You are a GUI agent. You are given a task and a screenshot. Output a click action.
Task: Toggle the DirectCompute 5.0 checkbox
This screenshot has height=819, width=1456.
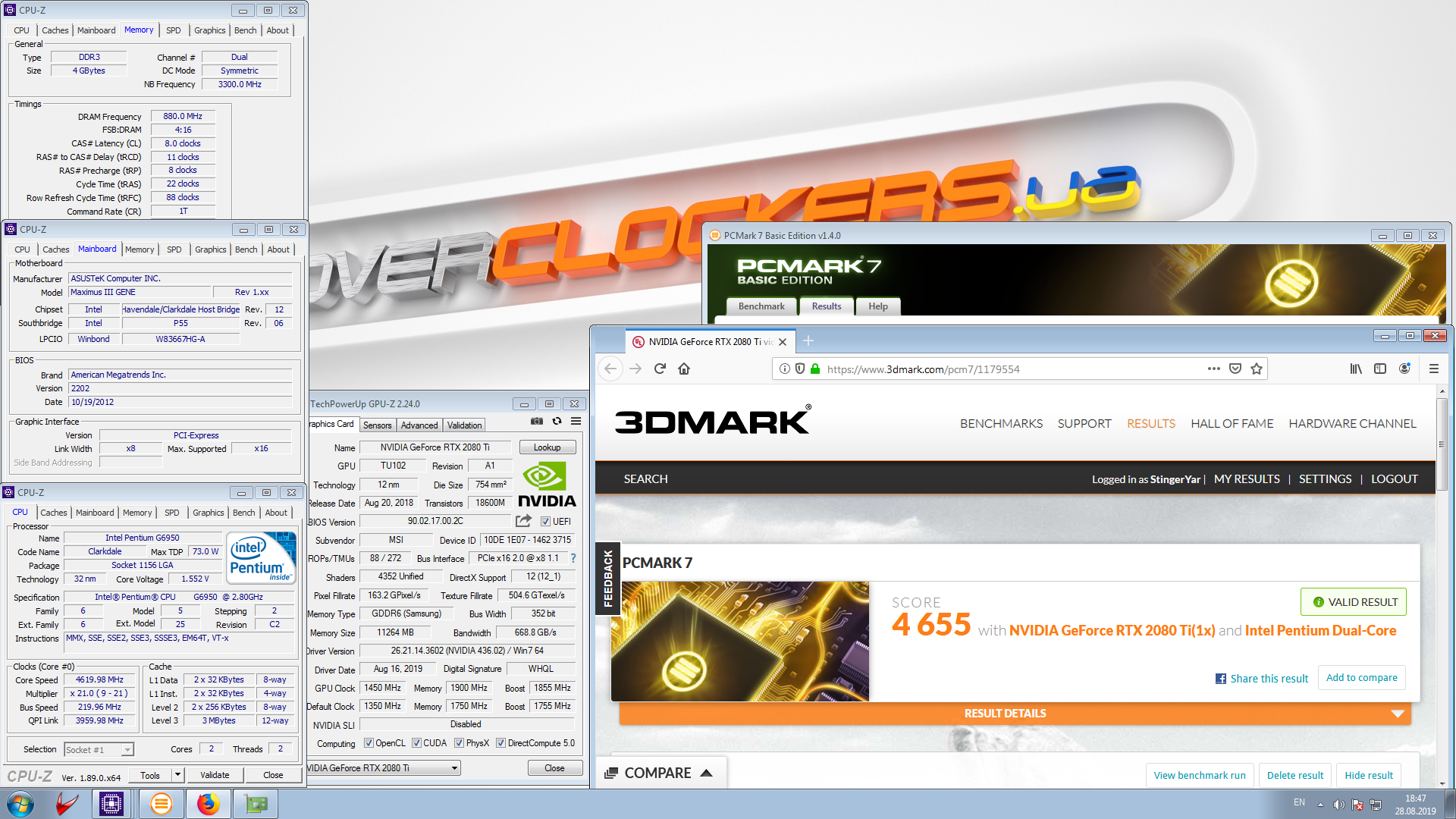click(500, 743)
